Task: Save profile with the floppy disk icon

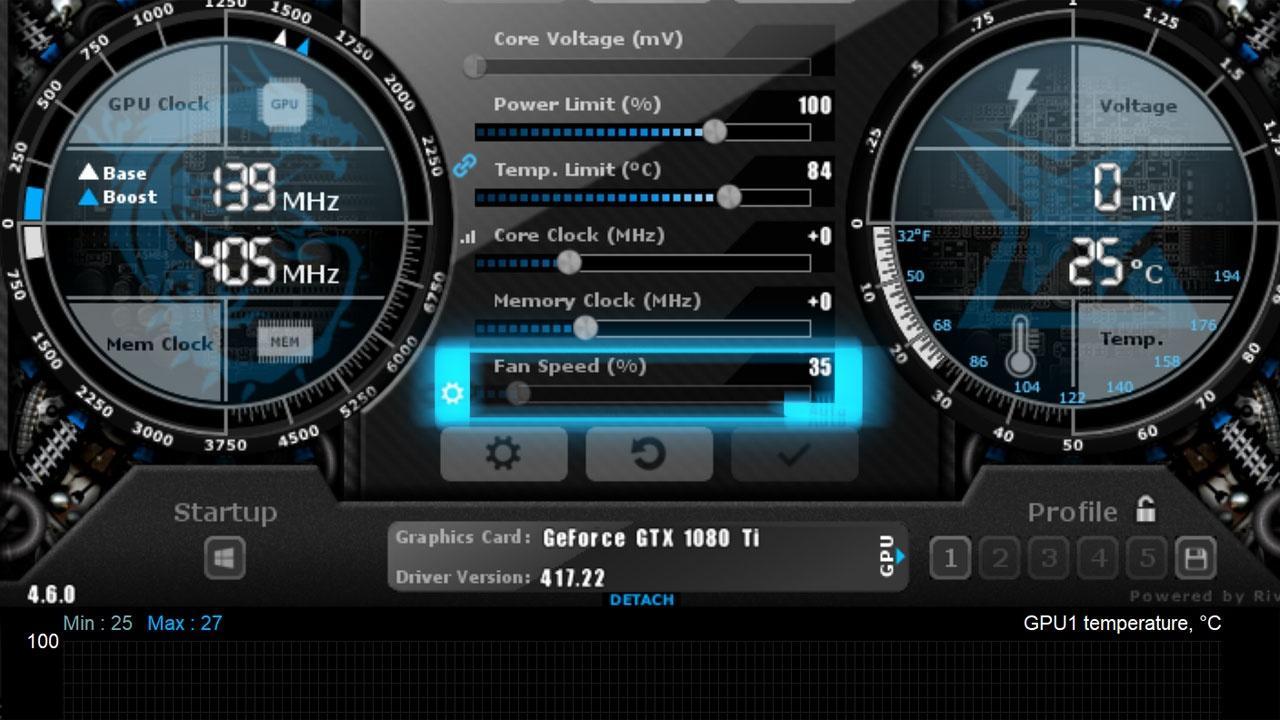Action: (x=1195, y=558)
